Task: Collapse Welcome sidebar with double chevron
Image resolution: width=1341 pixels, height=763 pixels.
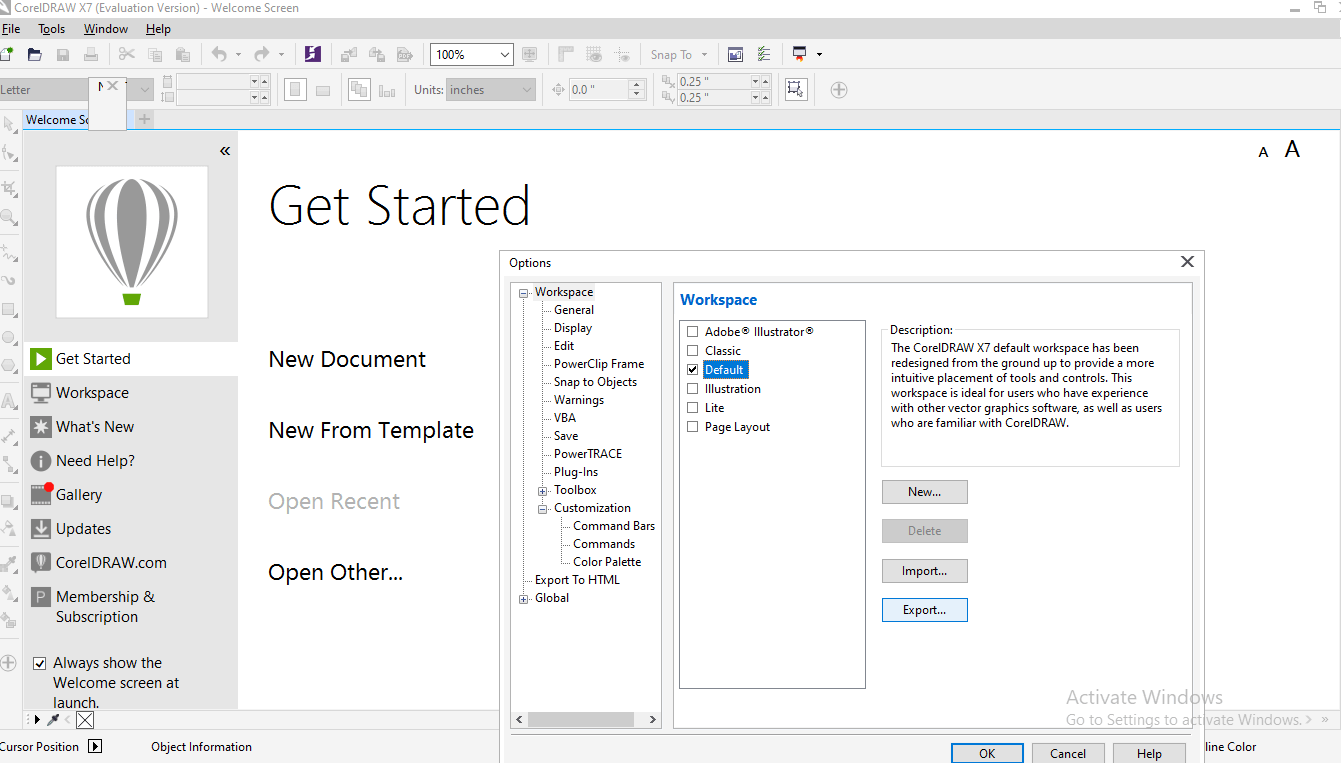Action: 225,151
